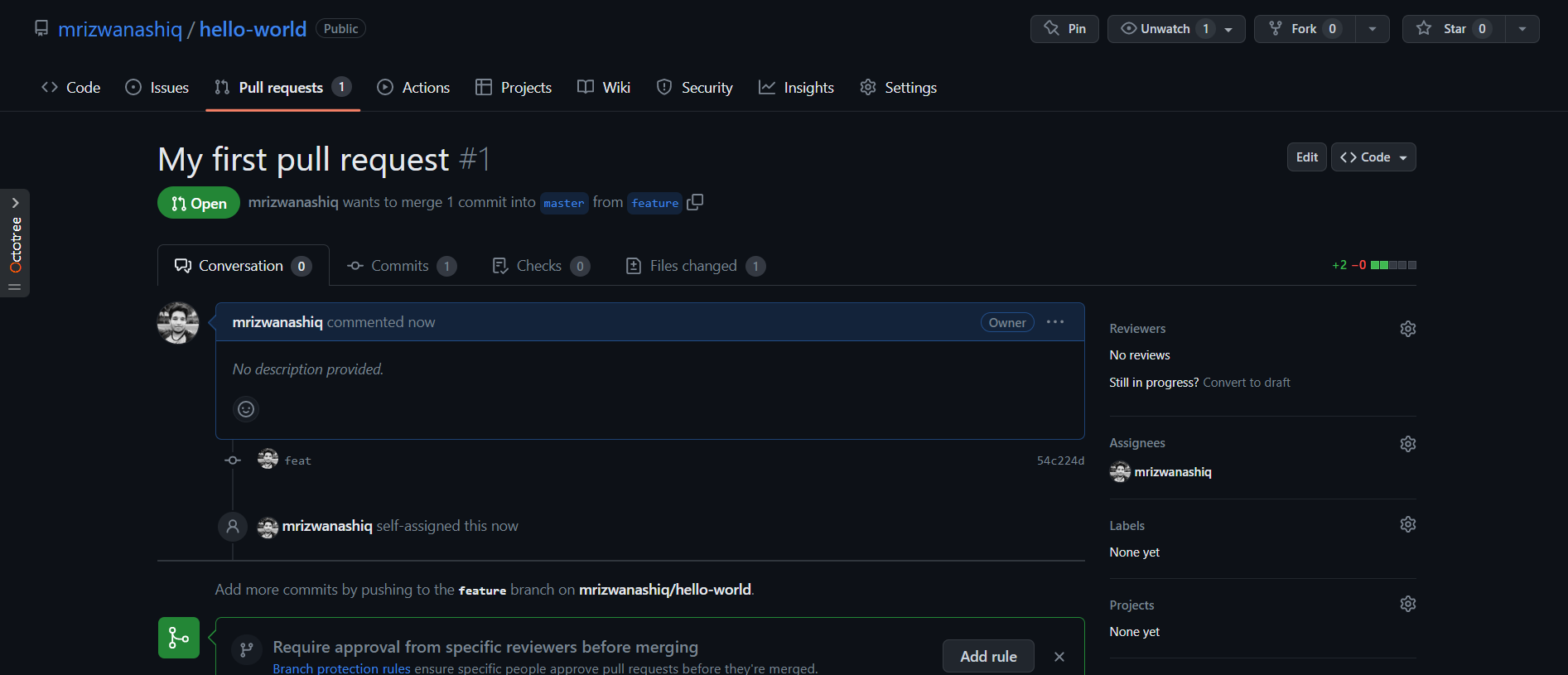Edit the pull request title
This screenshot has height=675, width=1568.
[1307, 157]
